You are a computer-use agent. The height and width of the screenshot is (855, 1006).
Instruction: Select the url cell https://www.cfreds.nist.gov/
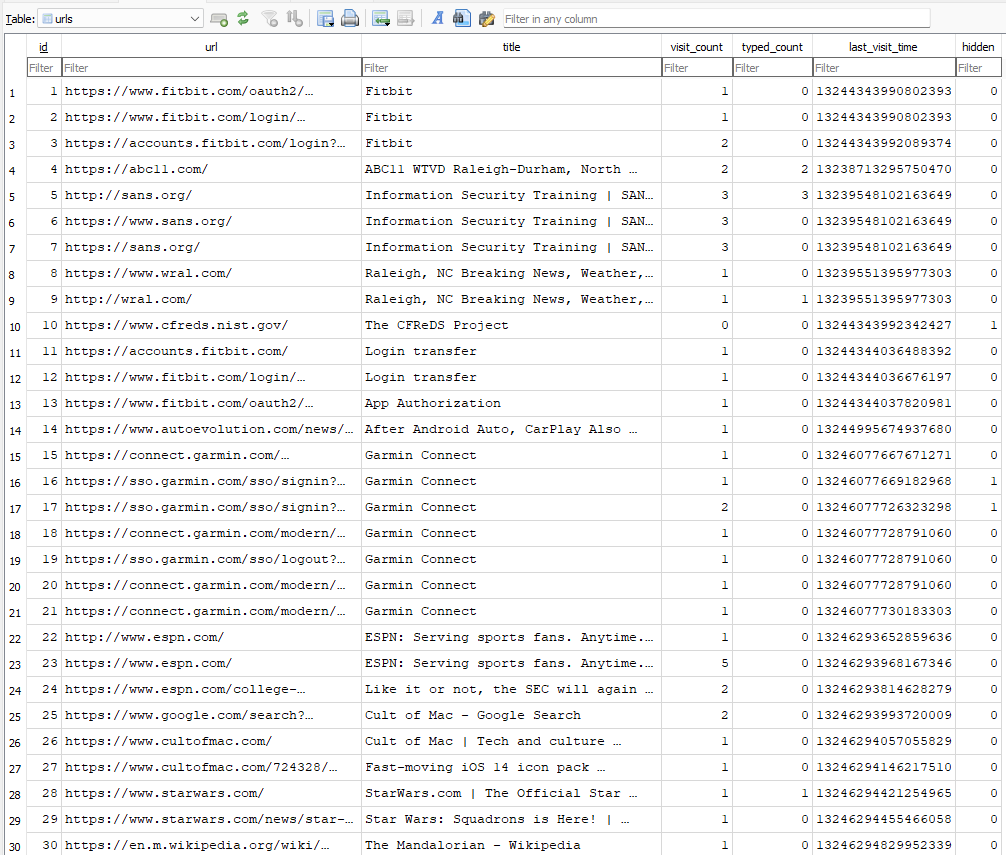212,325
